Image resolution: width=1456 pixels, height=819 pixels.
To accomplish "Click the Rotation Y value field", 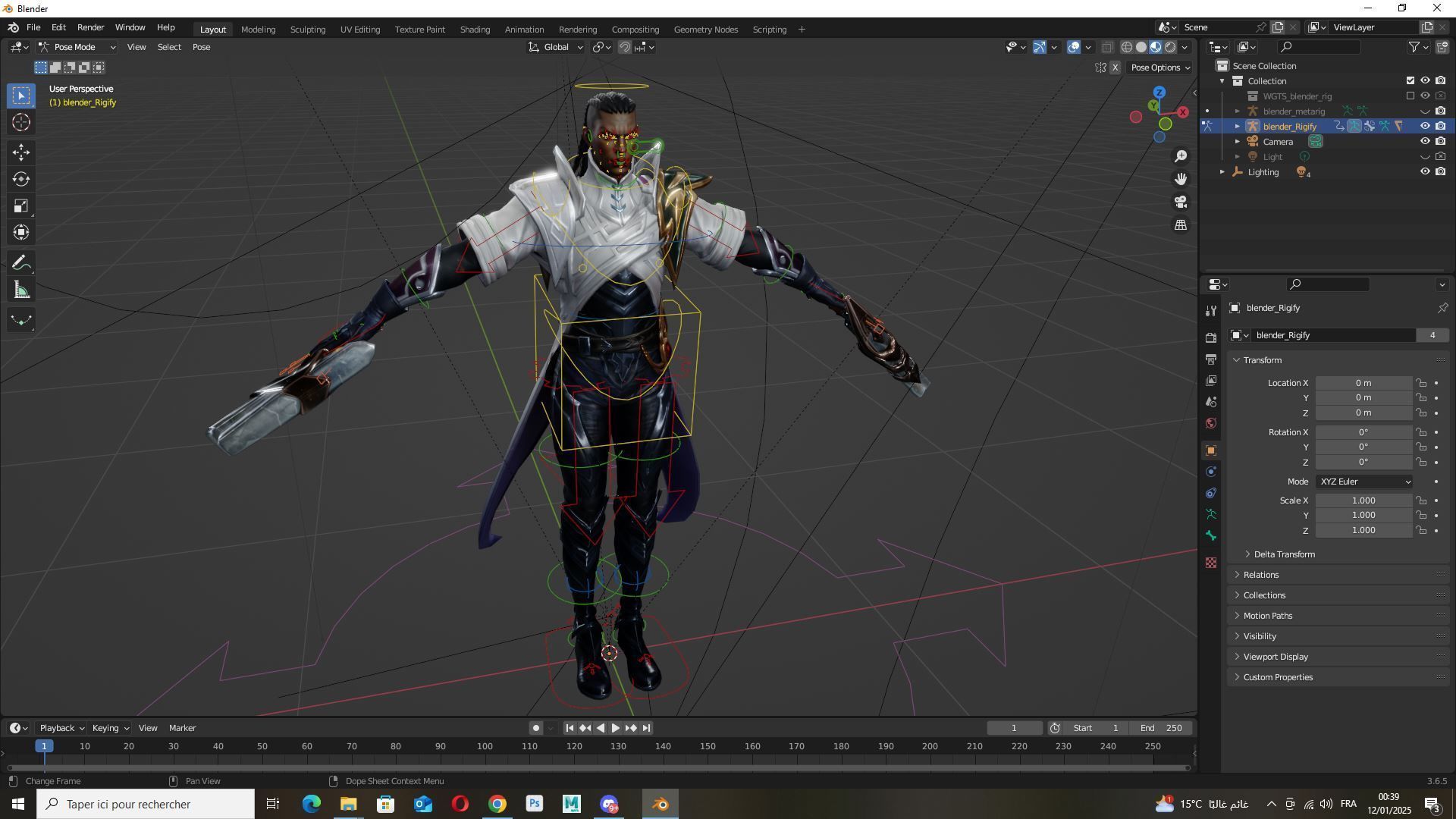I will [x=1363, y=447].
